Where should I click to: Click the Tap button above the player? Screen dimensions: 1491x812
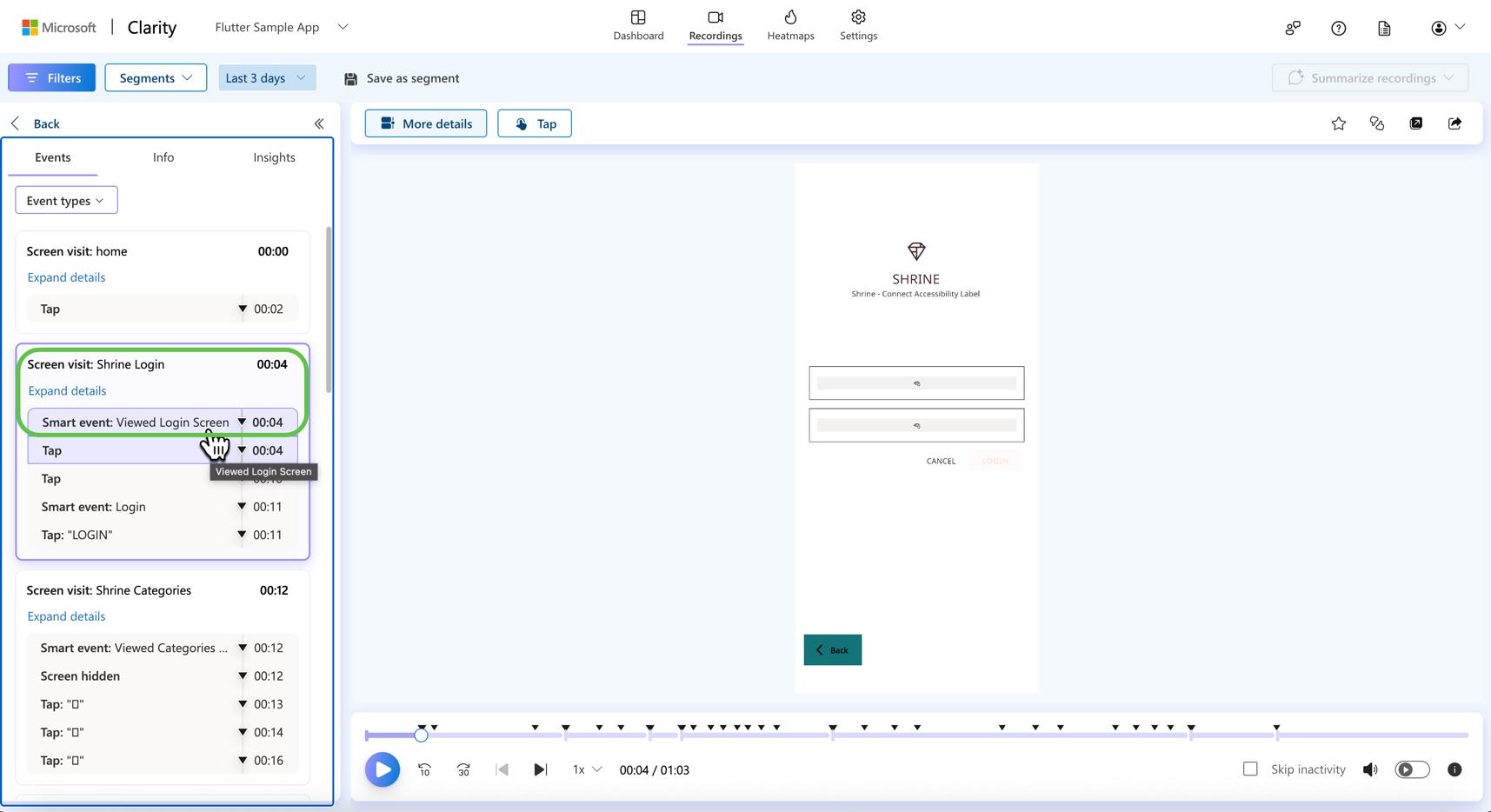535,123
